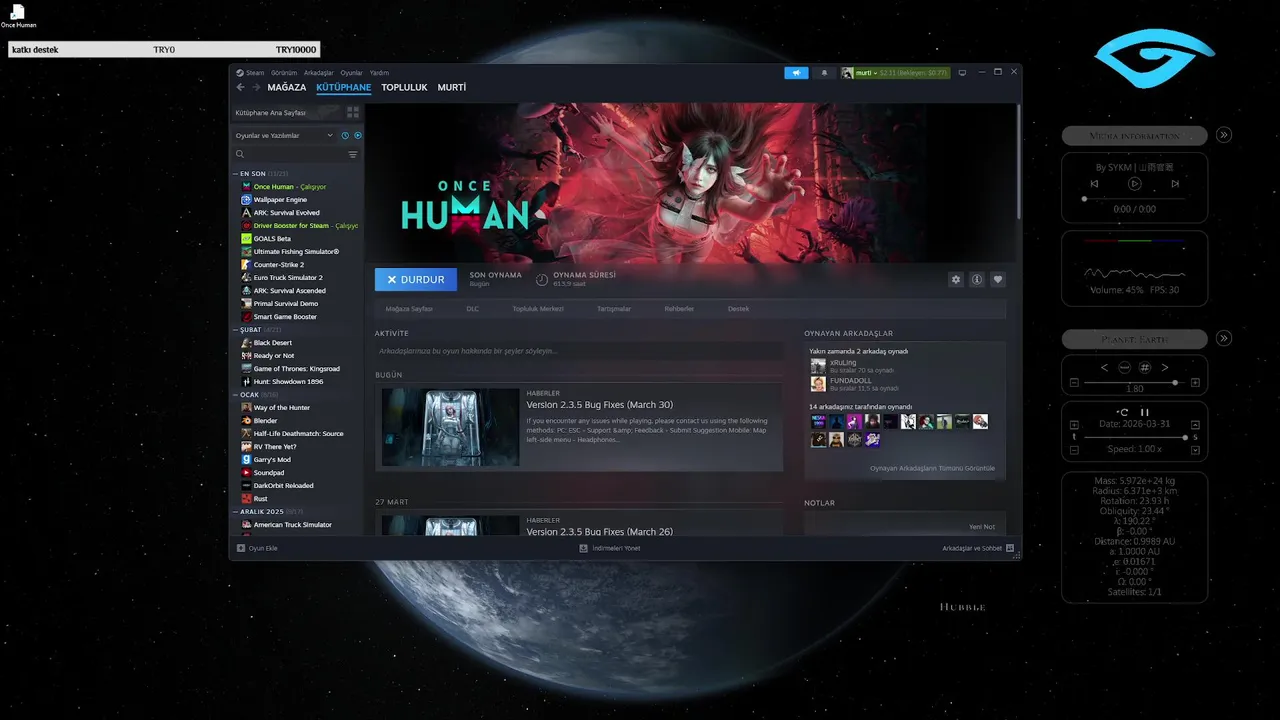Select Euro Truck Simulator 2 entry

288,278
